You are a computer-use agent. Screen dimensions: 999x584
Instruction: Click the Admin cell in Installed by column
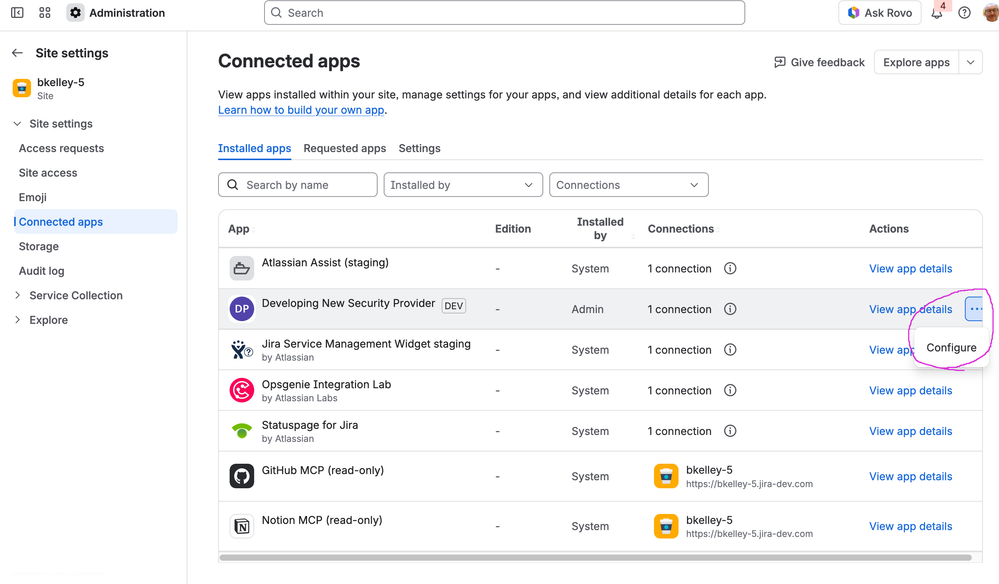click(x=587, y=309)
